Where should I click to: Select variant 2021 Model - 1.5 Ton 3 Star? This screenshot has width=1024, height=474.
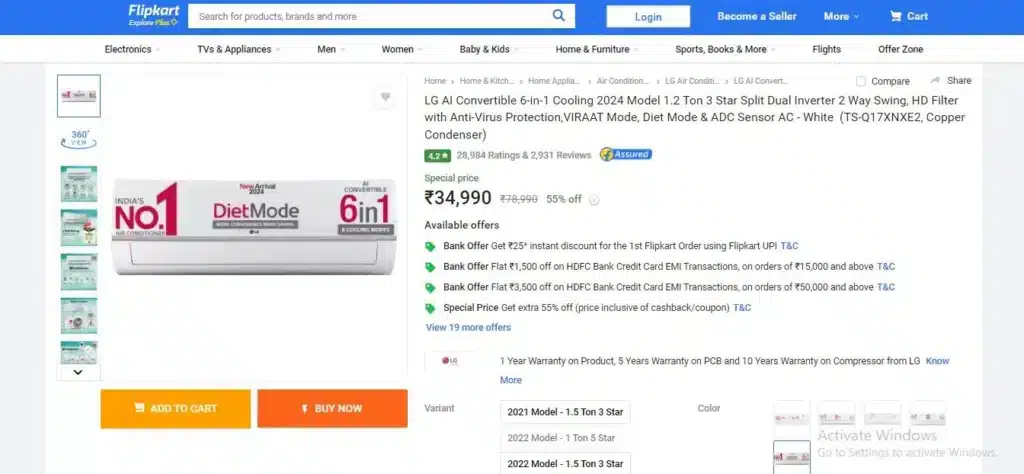(566, 412)
